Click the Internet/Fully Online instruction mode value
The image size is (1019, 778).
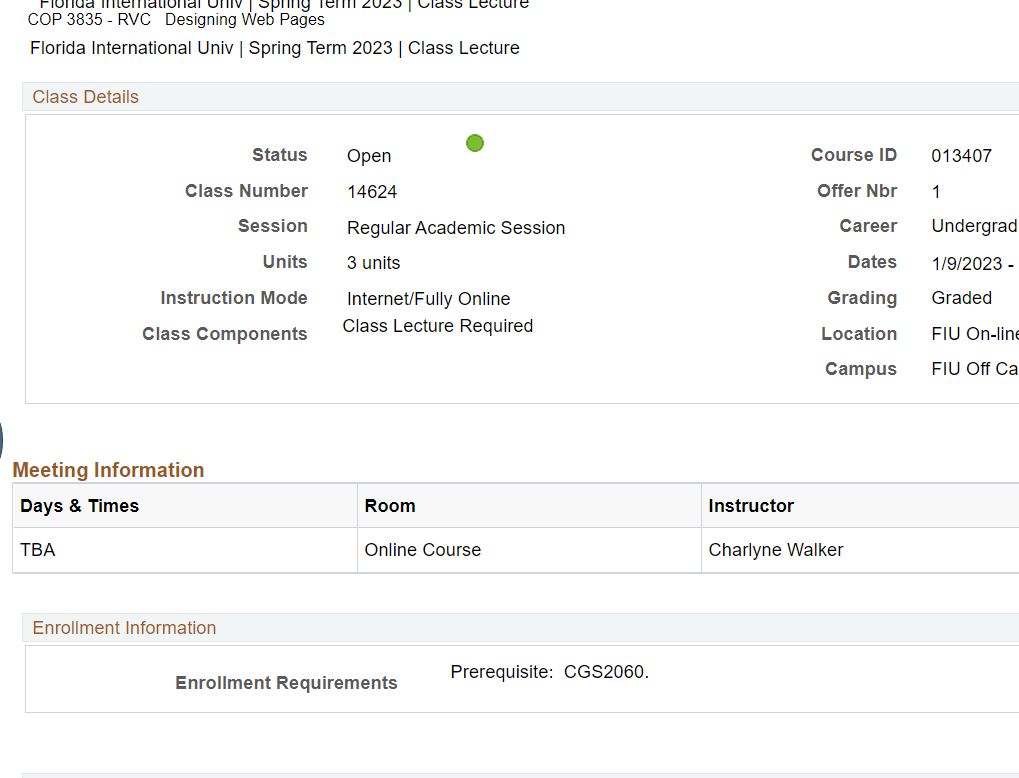coord(428,299)
